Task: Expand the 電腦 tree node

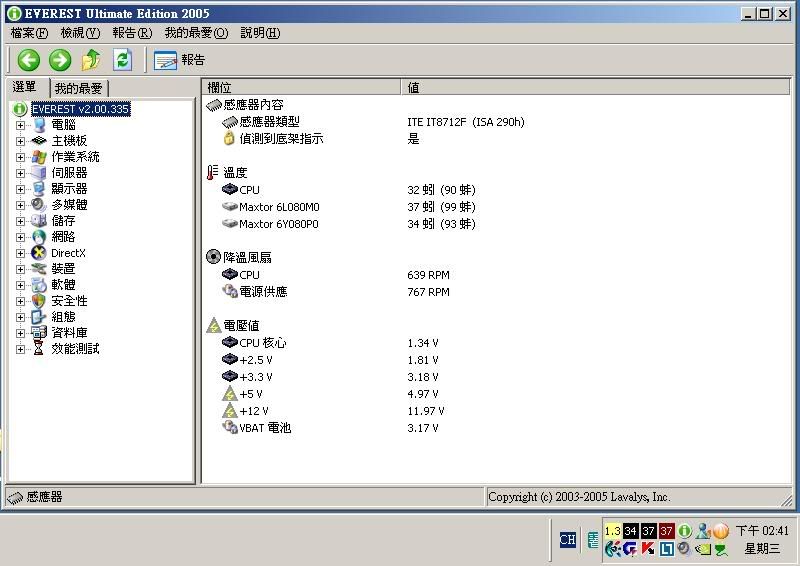Action: 20,125
